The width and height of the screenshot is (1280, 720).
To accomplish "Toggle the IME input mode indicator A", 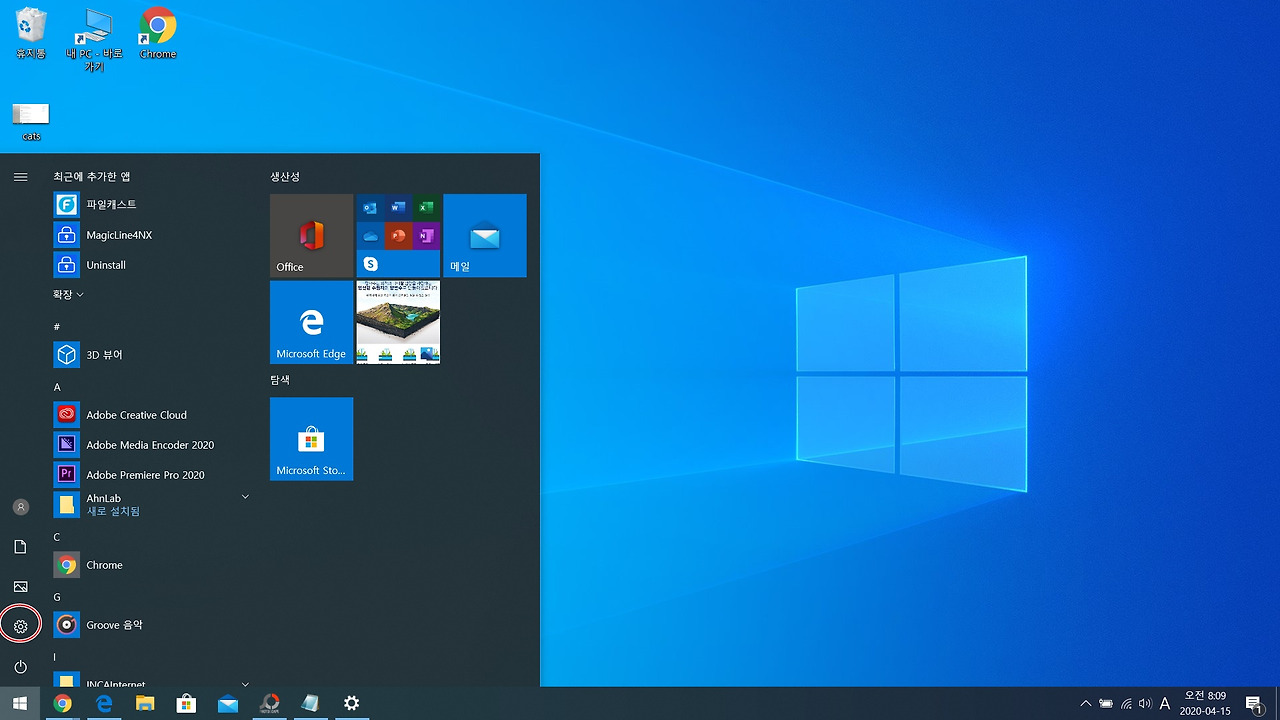I will (x=1165, y=703).
